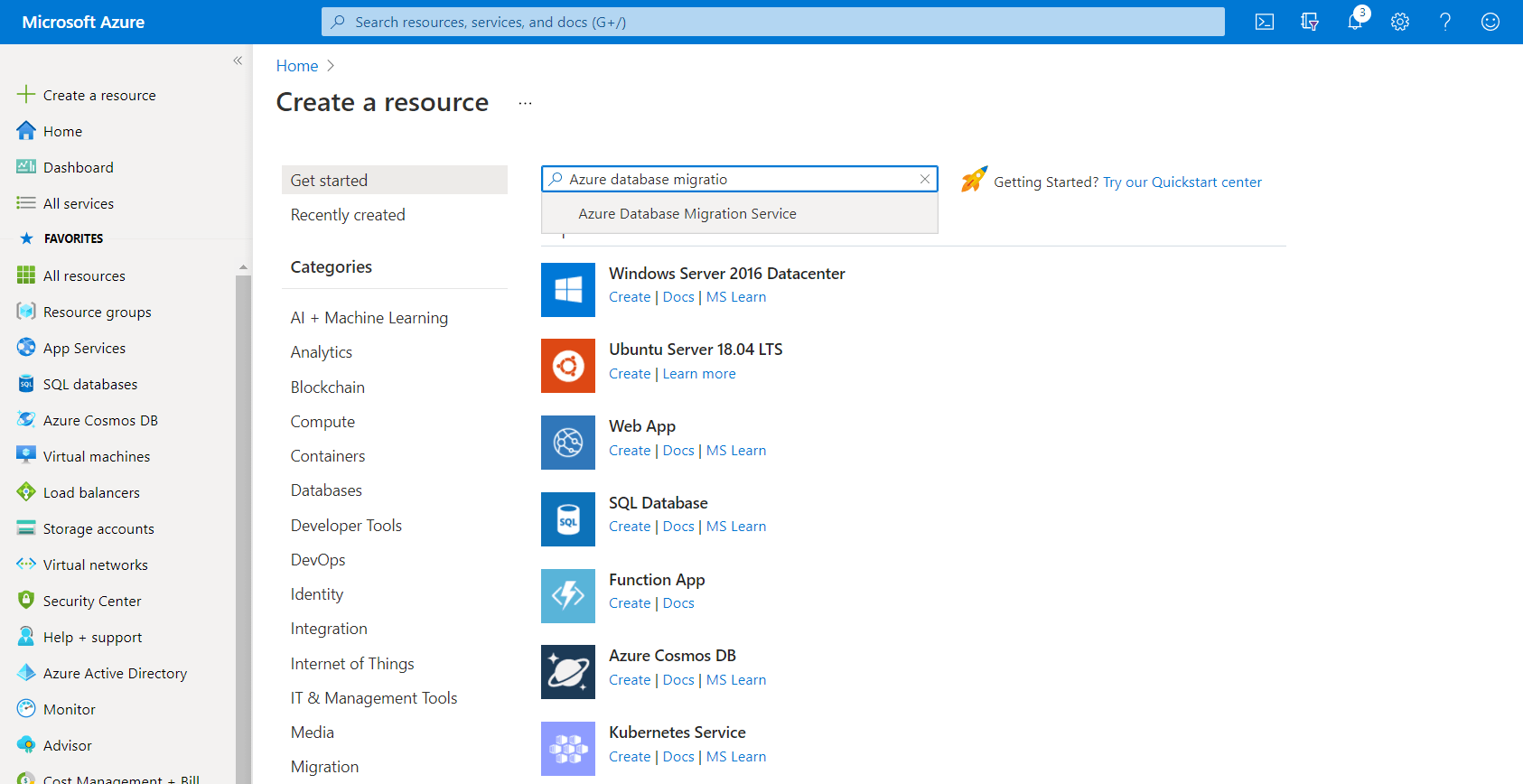Open notifications bell with 3 alerts

(1355, 22)
